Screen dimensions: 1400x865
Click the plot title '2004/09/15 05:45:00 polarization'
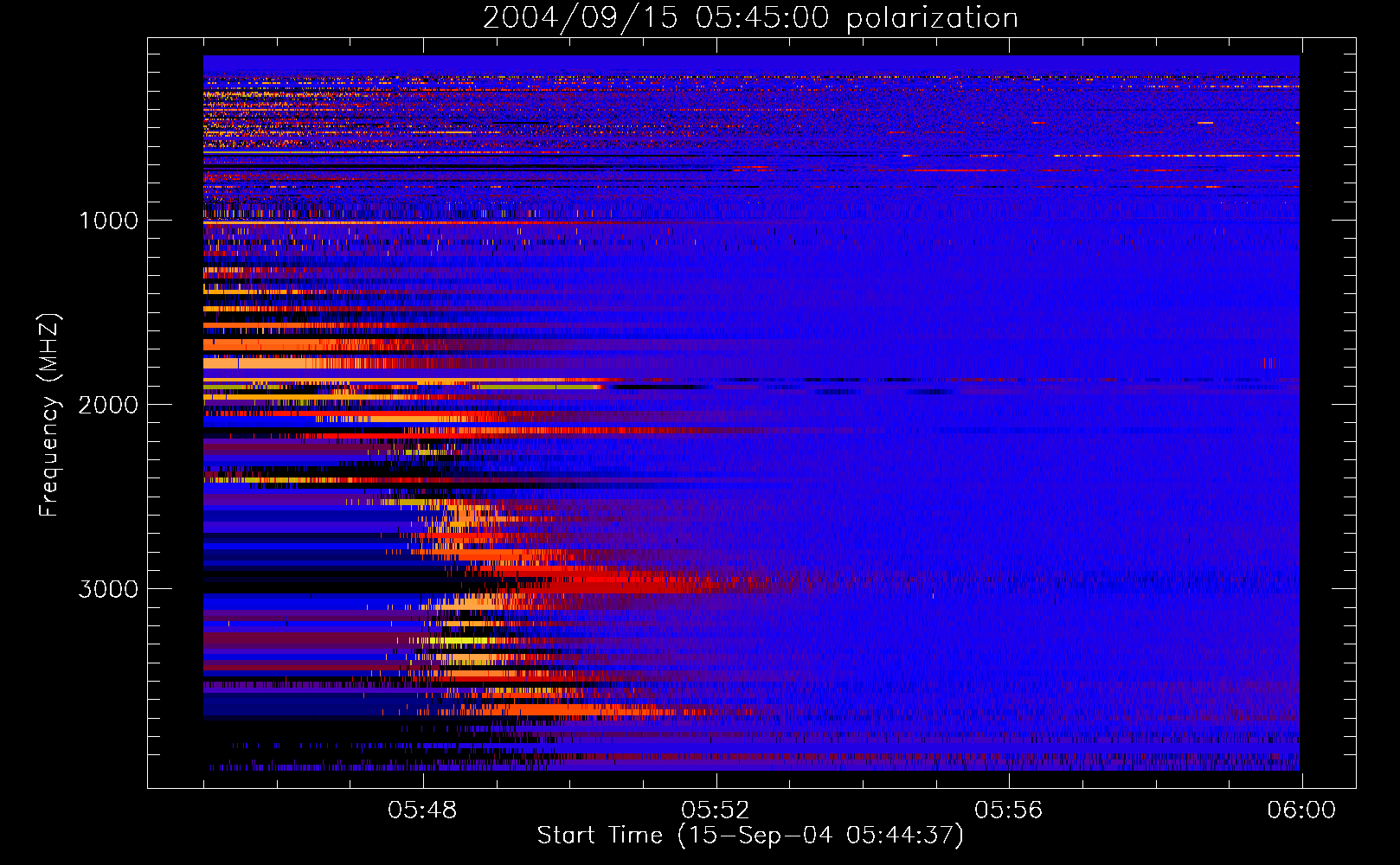point(750,18)
